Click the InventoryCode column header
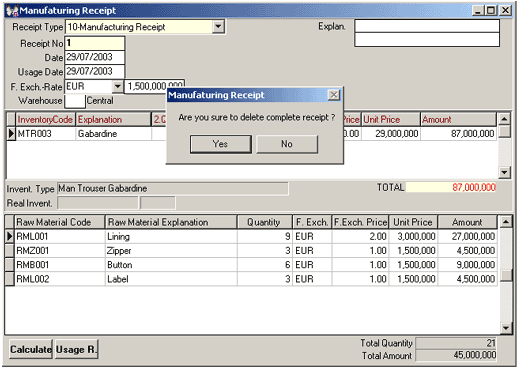This screenshot has height=370, width=520. click(x=46, y=119)
